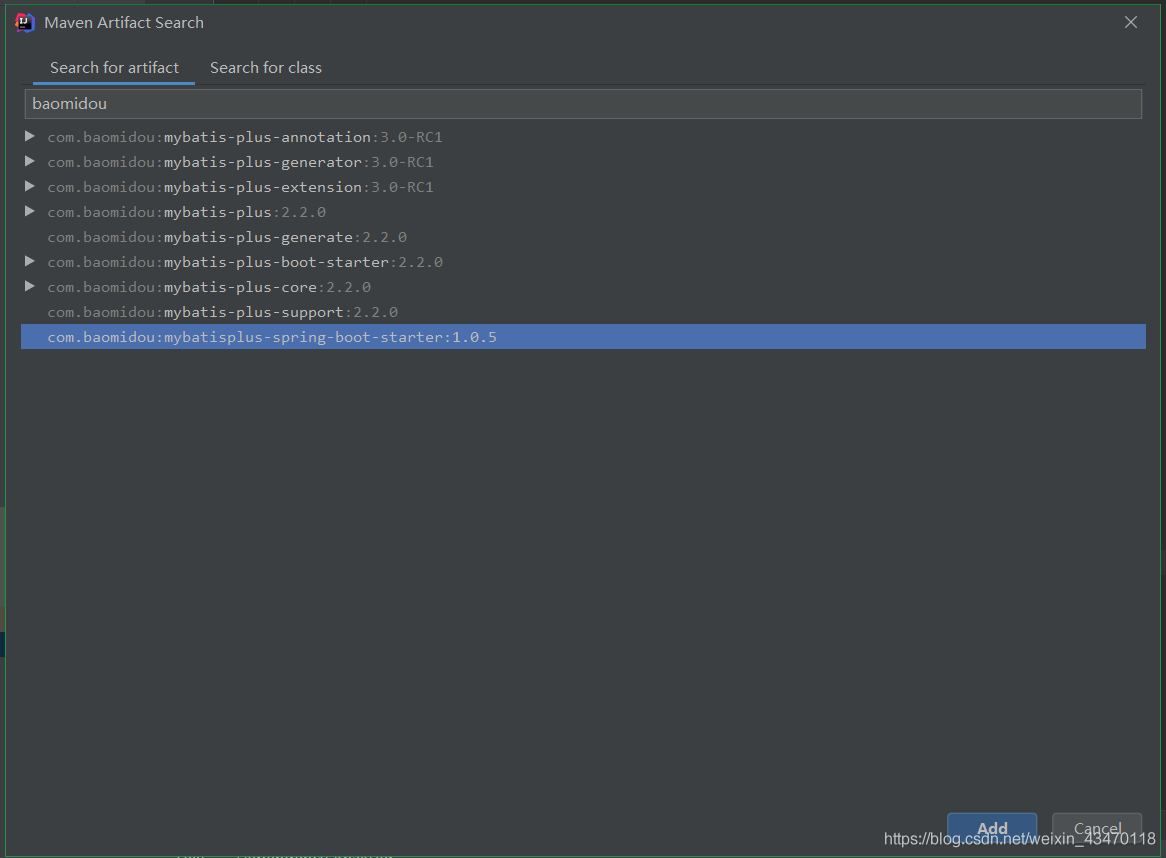The height and width of the screenshot is (858, 1166).
Task: Click the Add button
Action: coord(992,828)
